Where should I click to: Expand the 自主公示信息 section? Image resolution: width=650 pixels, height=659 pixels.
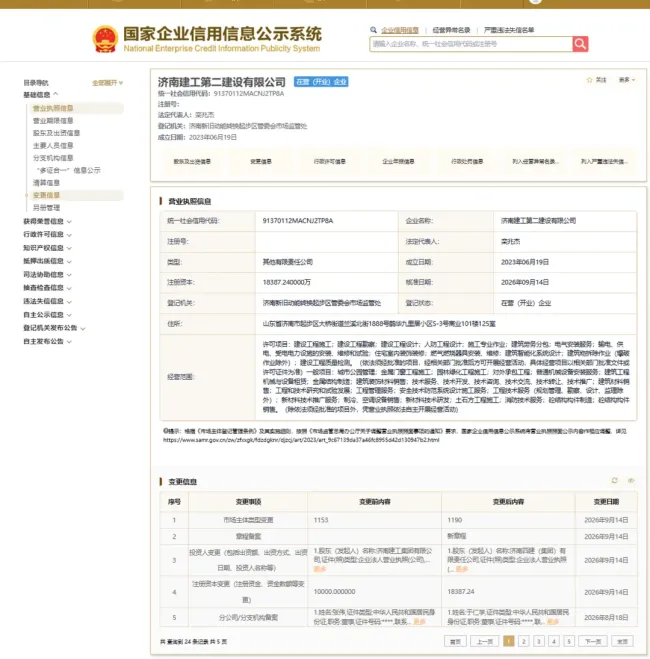pos(47,315)
